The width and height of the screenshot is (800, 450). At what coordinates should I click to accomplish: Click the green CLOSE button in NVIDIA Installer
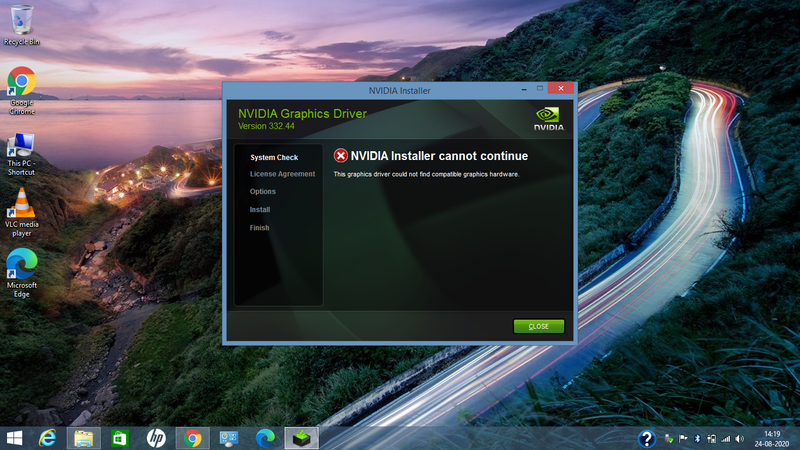coord(539,327)
